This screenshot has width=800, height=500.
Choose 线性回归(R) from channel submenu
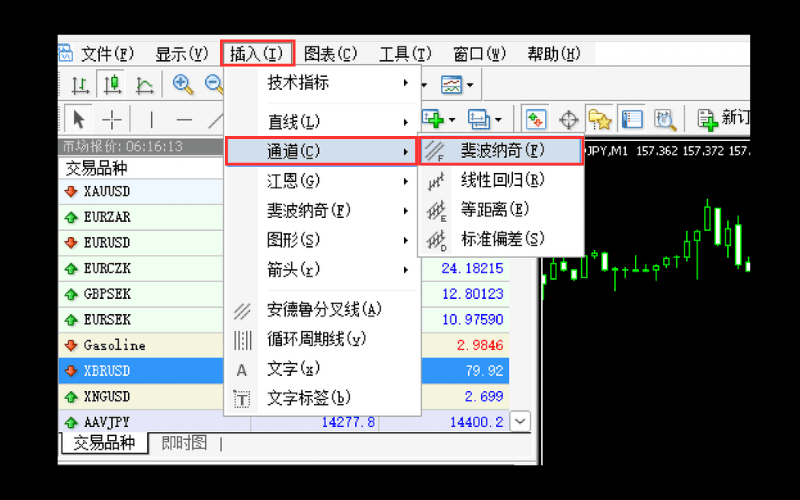pos(501,181)
